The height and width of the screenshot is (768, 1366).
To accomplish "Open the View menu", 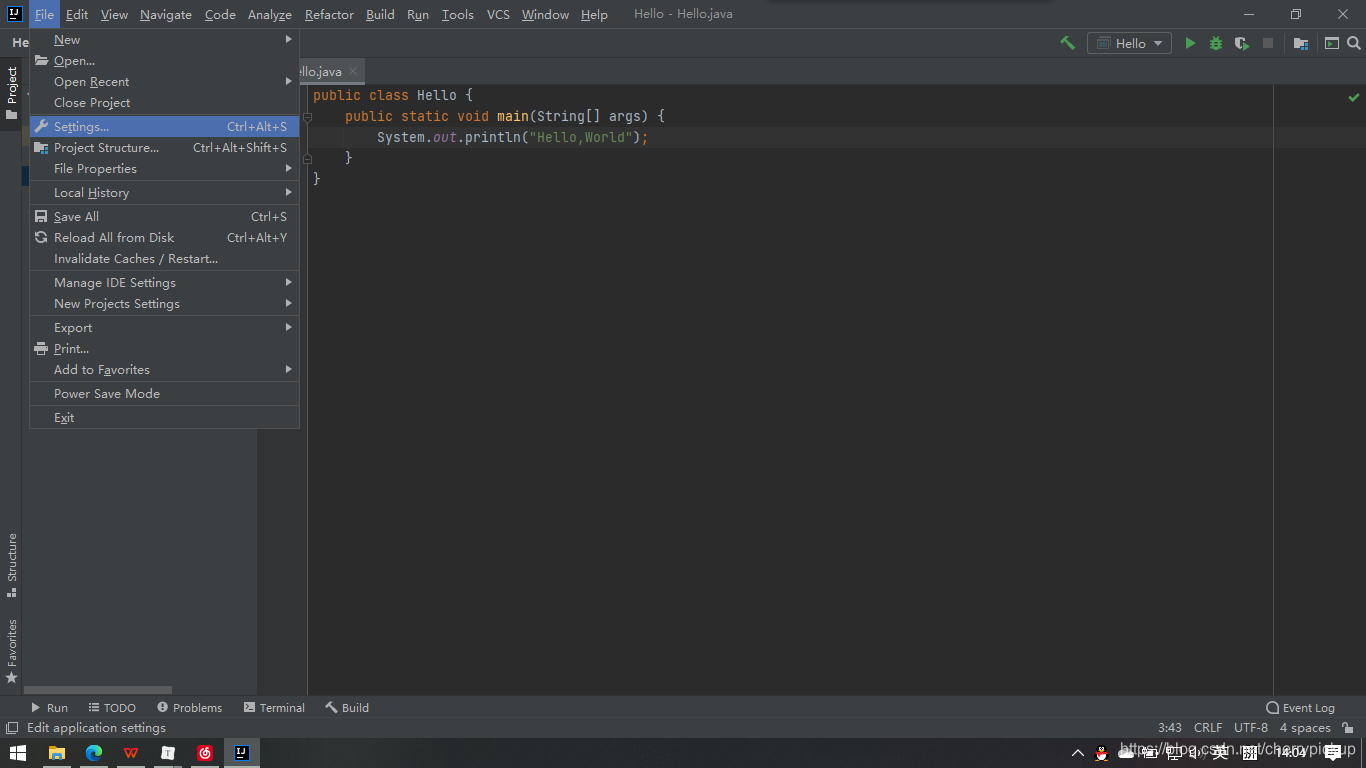I will point(114,15).
